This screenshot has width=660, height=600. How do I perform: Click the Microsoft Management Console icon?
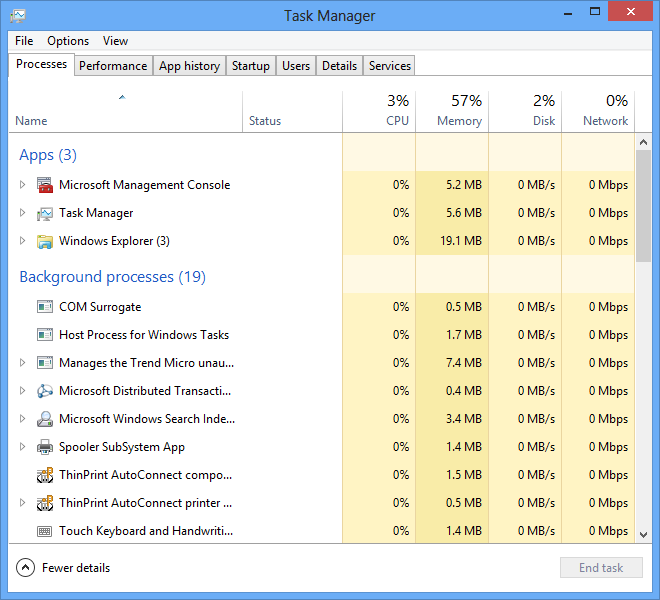[x=44, y=185]
